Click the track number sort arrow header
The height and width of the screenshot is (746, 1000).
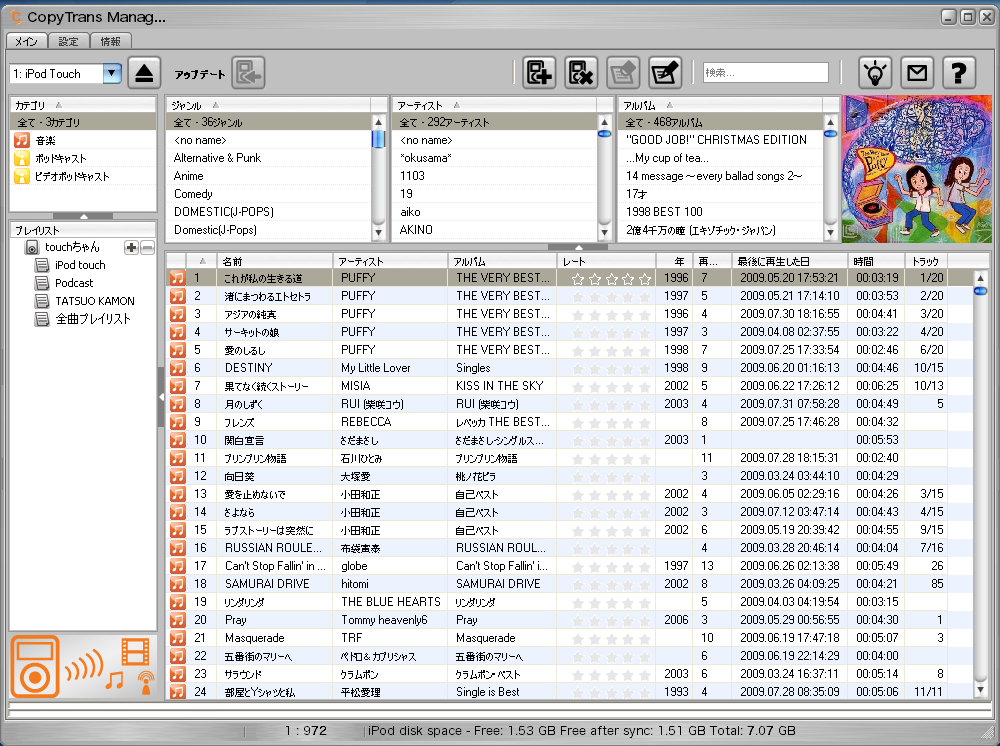click(x=203, y=261)
